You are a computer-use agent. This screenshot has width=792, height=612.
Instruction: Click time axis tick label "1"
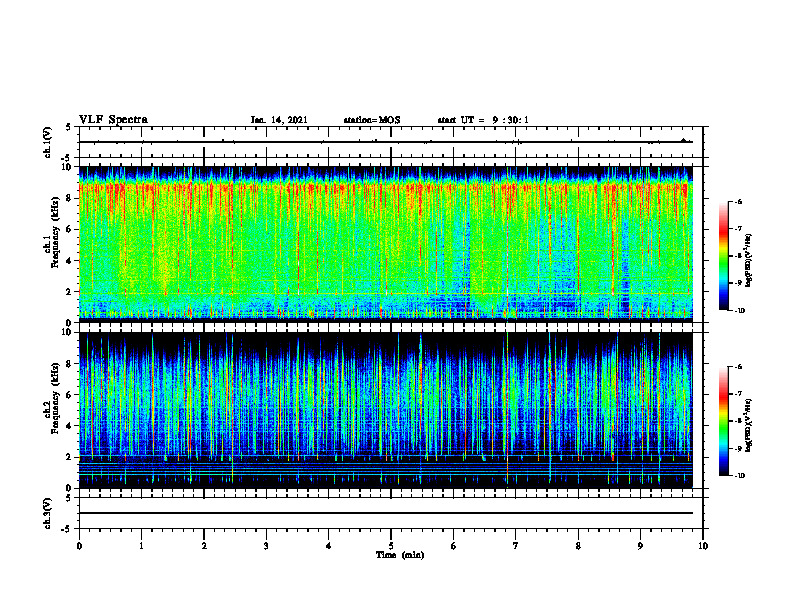[x=141, y=546]
